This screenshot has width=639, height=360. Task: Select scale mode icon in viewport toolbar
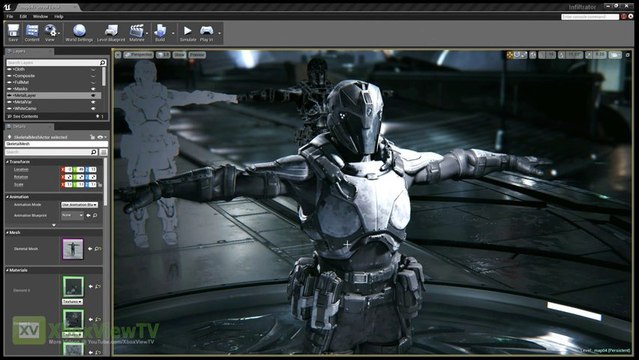524,55
